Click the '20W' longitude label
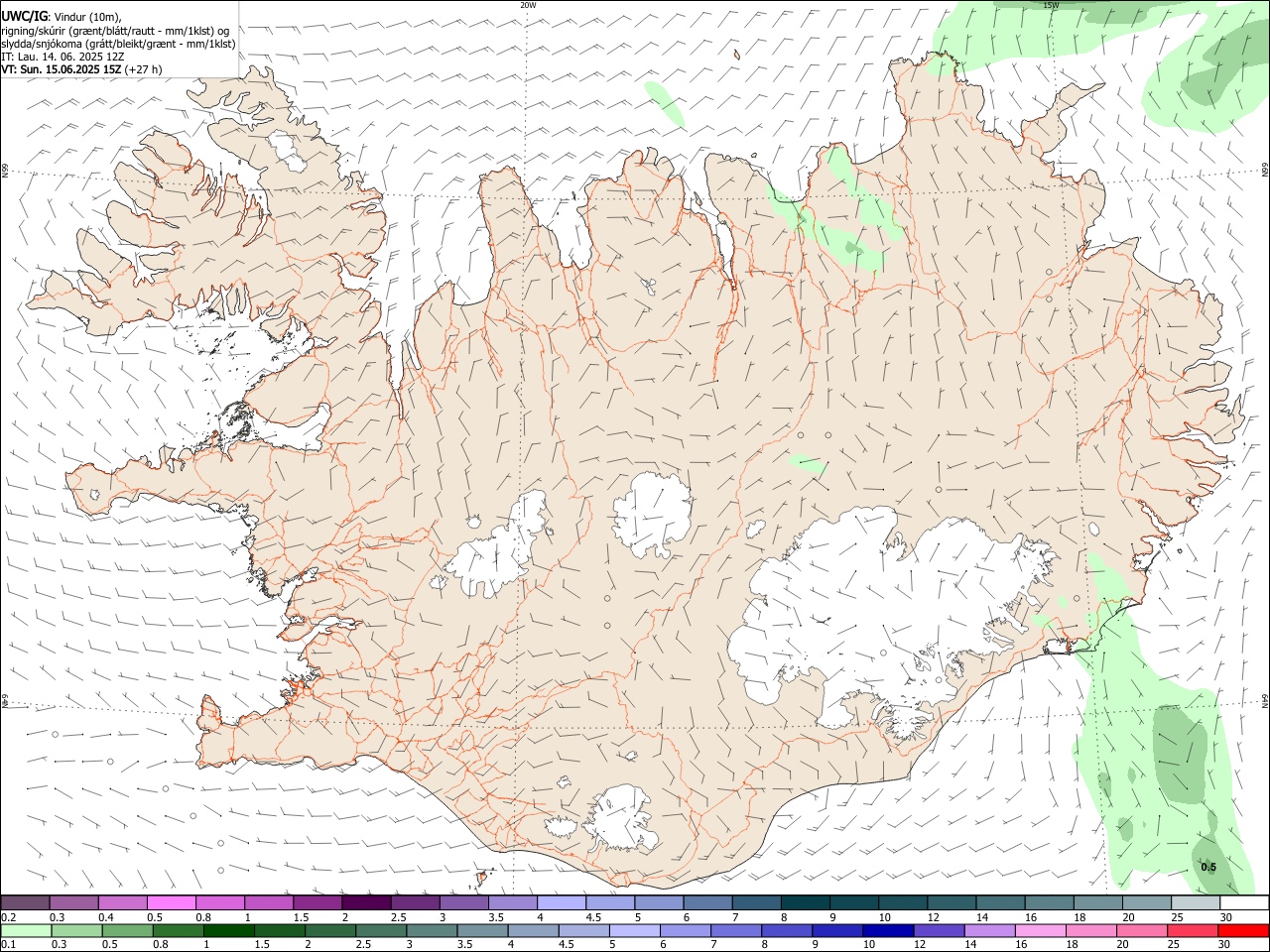This screenshot has width=1270, height=952. click(x=528, y=5)
